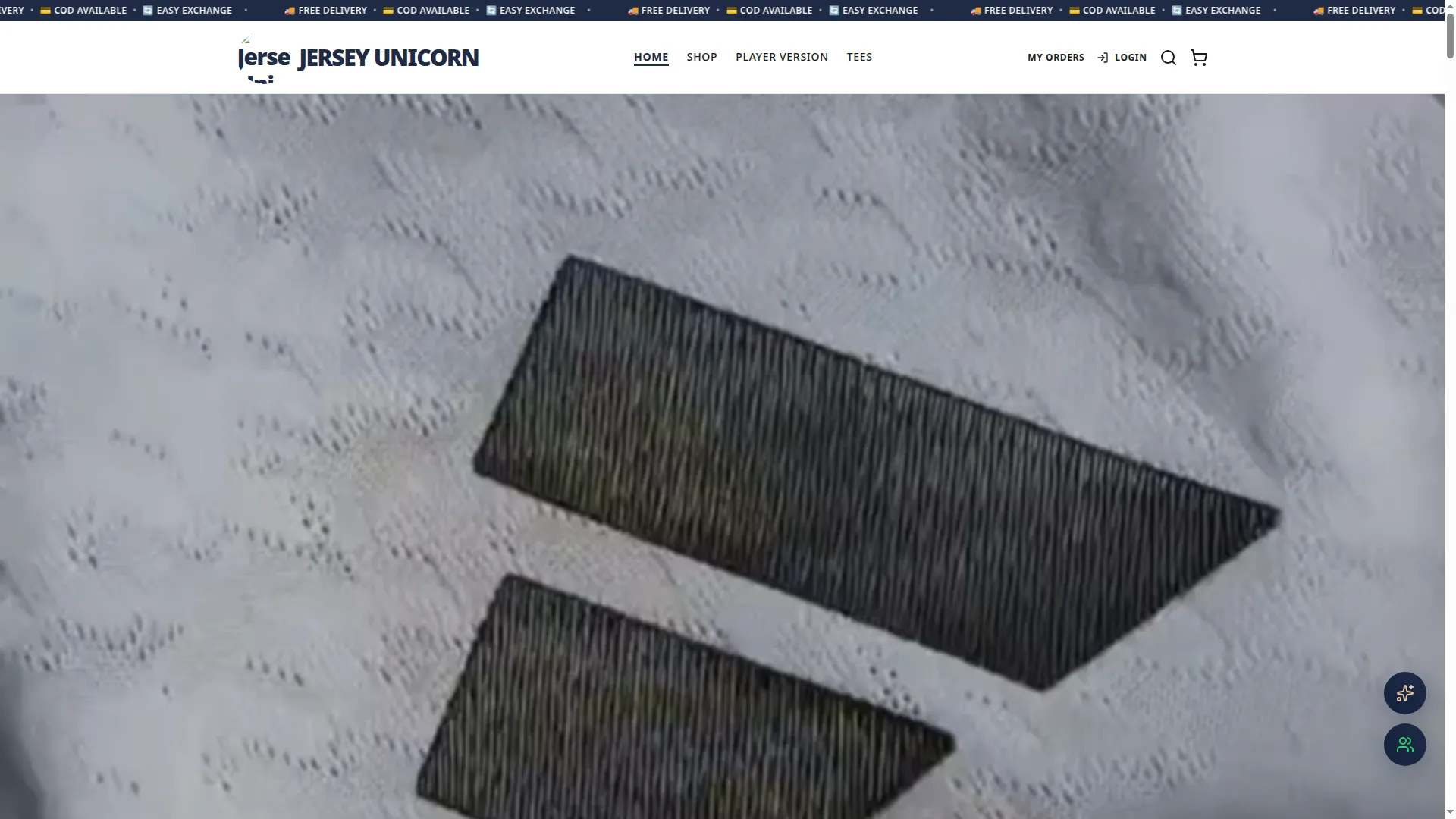Click the Jersey Unicorn logo image

tap(265, 58)
